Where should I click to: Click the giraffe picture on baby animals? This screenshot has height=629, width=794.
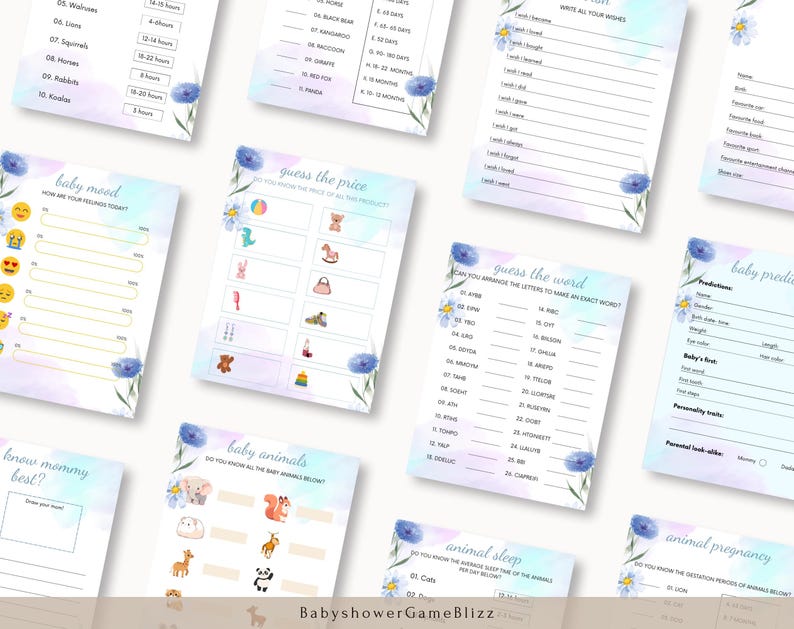(182, 563)
